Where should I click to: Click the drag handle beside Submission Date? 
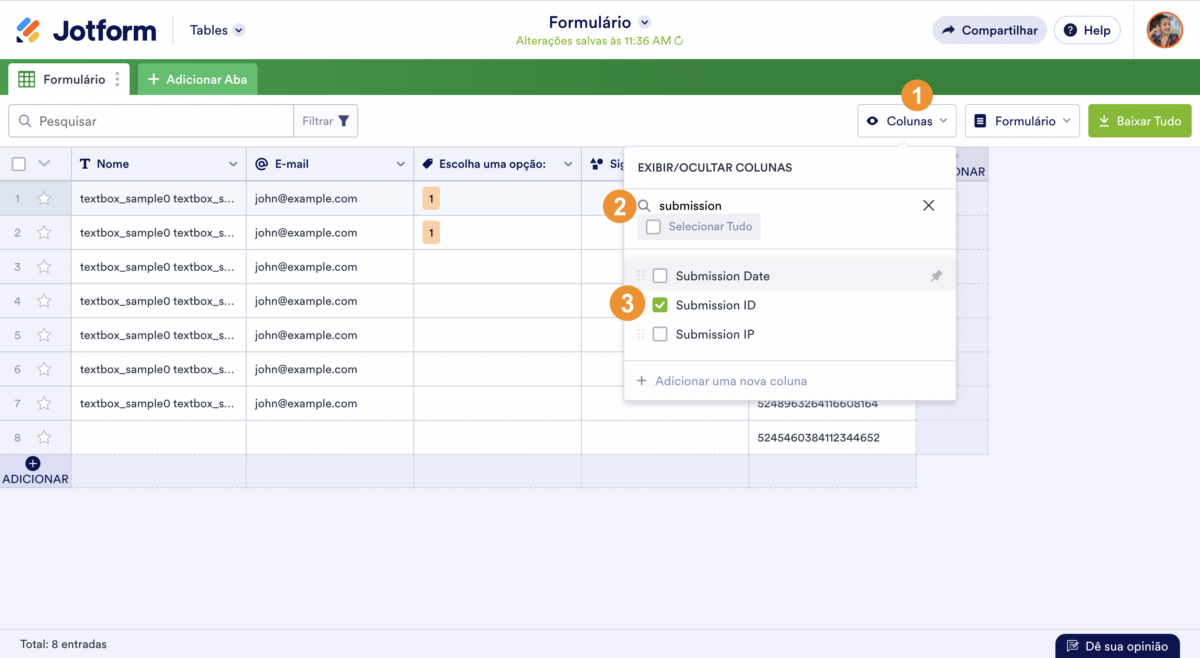[641, 276]
